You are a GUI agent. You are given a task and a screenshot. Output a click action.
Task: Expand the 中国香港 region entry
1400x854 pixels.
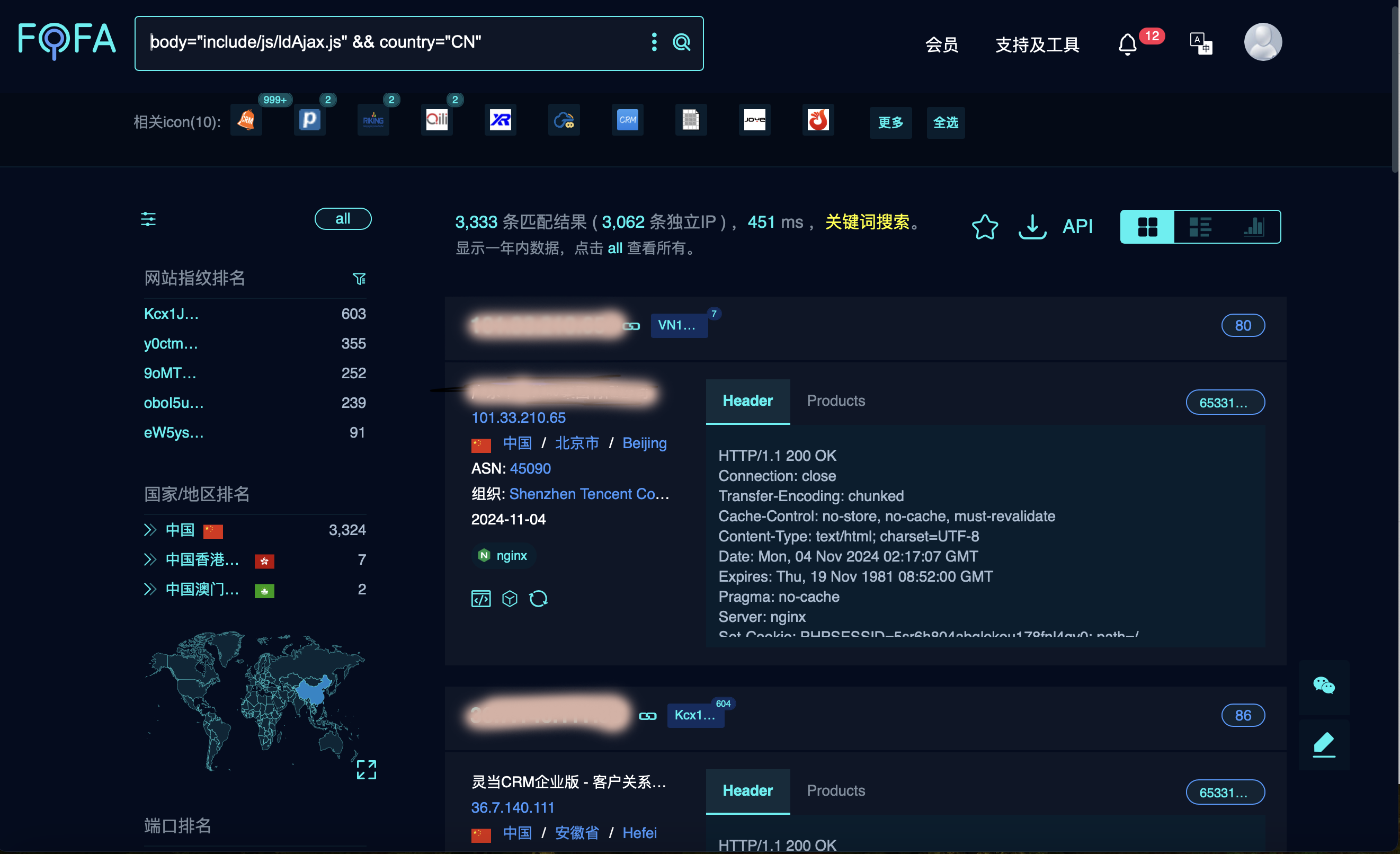tap(150, 559)
